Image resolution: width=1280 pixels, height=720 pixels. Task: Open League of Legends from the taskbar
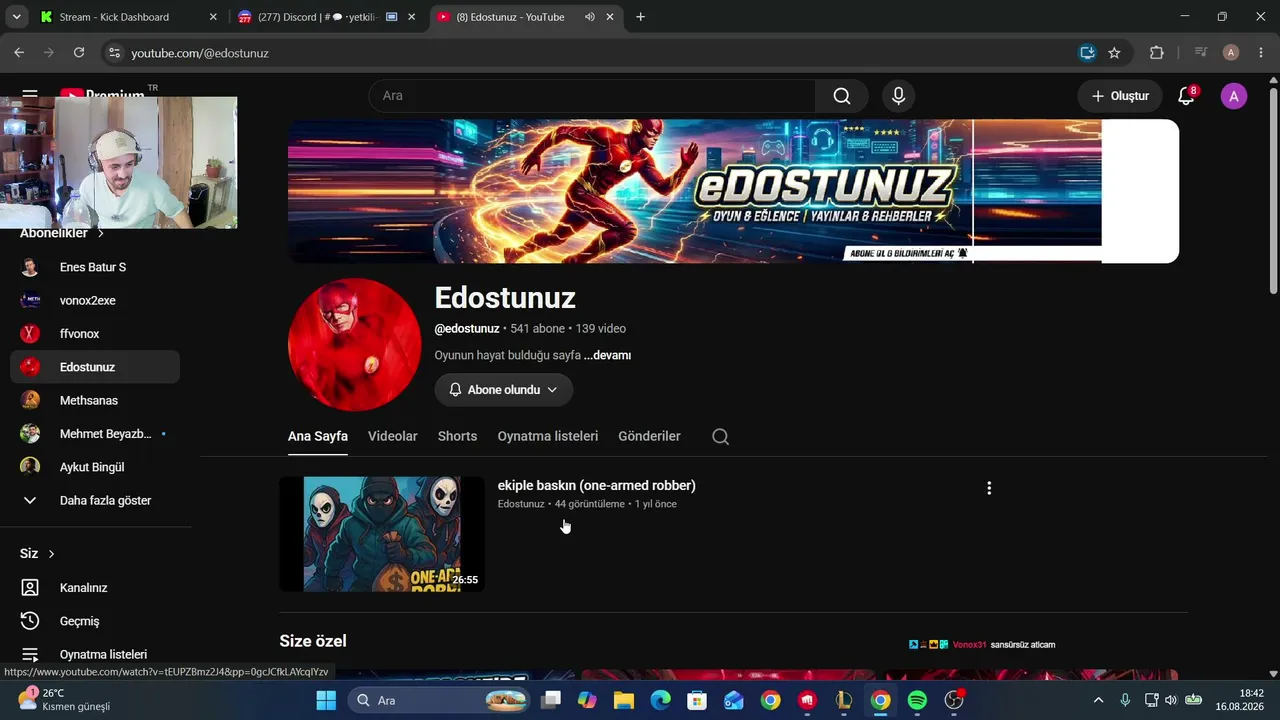point(844,700)
